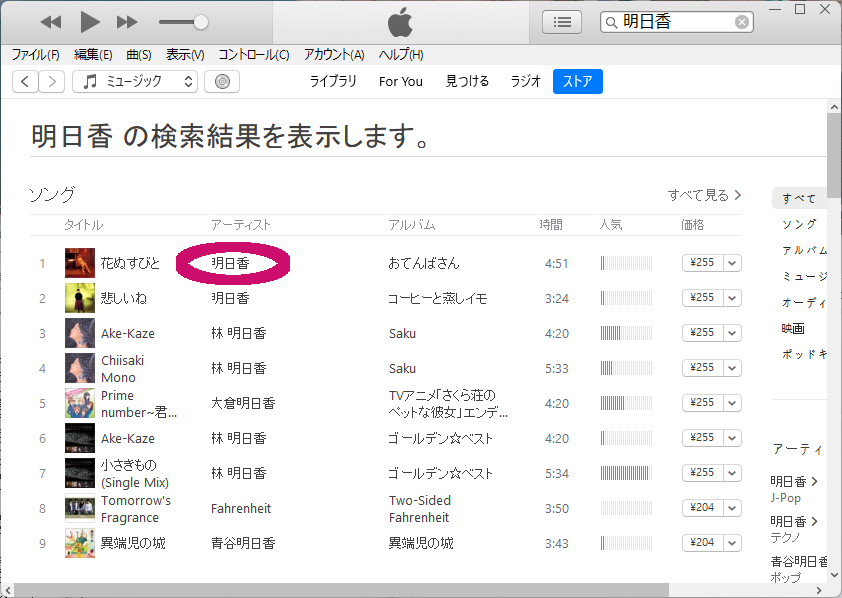Image resolution: width=842 pixels, height=598 pixels.
Task: Expand price dropdown arrow for 小さきもの
Action: (x=732, y=473)
